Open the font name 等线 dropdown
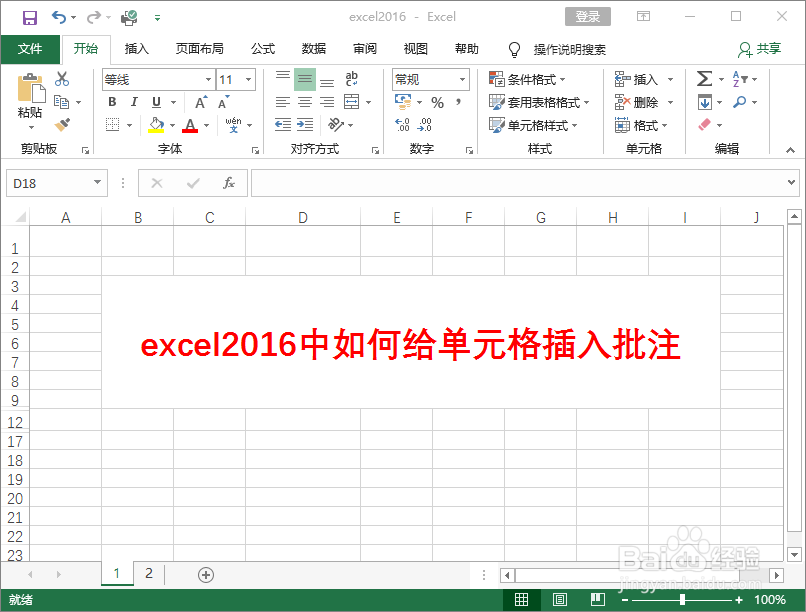806x612 pixels. point(208,80)
